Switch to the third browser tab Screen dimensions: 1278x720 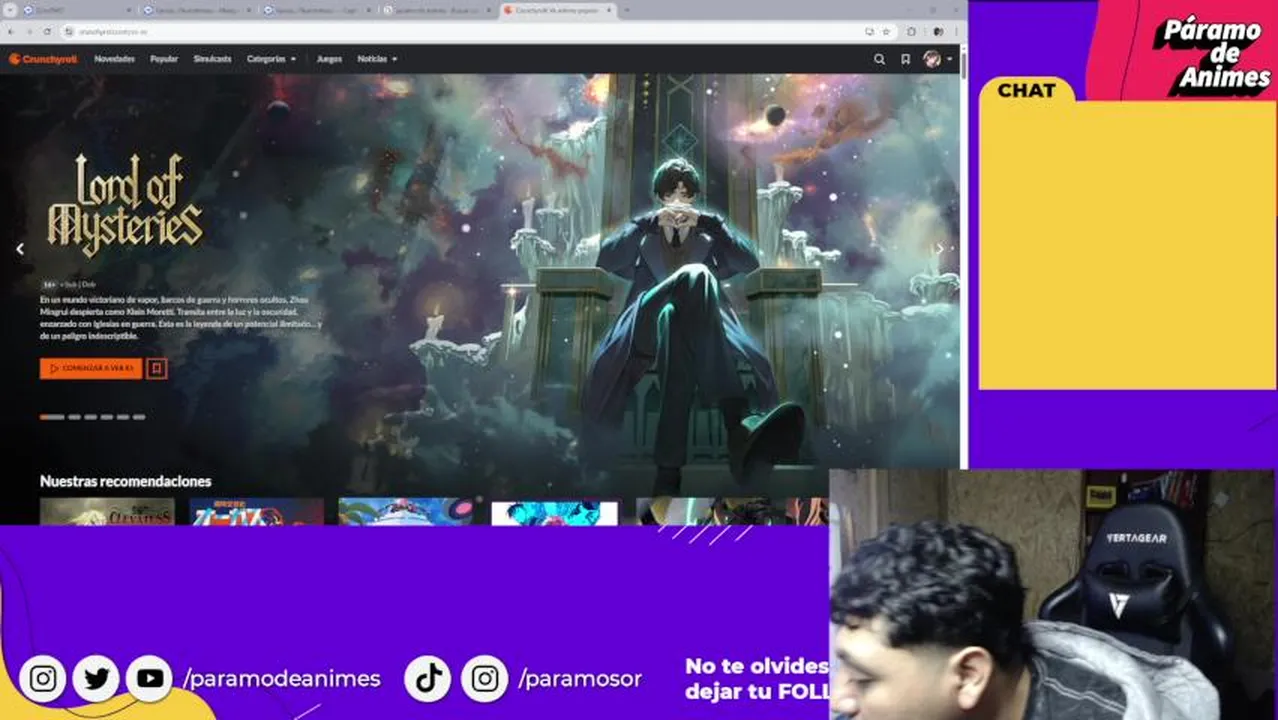tap(317, 10)
